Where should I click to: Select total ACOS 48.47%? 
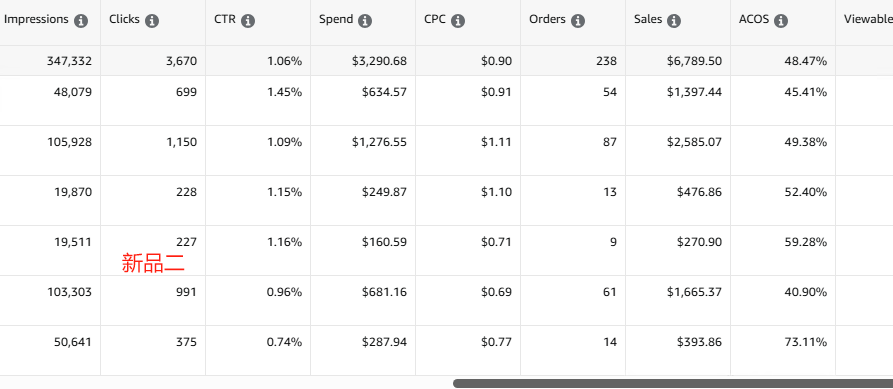tap(805, 61)
